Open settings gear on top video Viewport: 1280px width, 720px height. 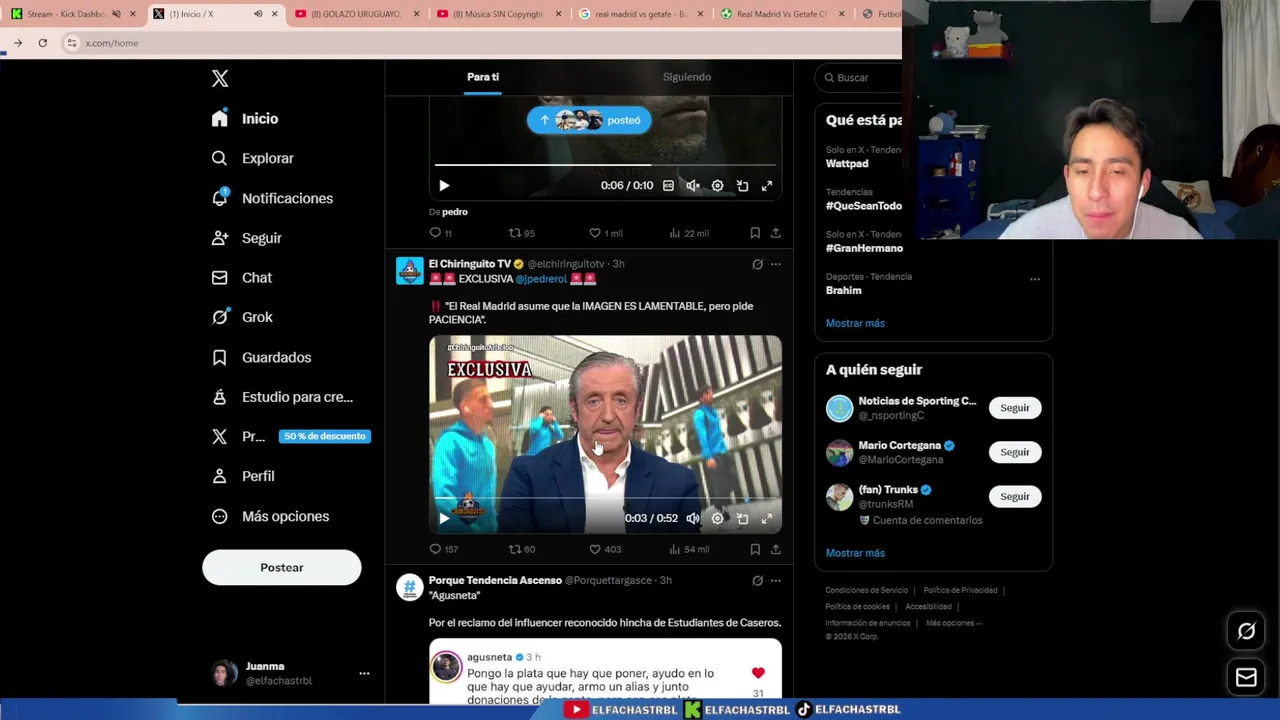click(x=717, y=186)
